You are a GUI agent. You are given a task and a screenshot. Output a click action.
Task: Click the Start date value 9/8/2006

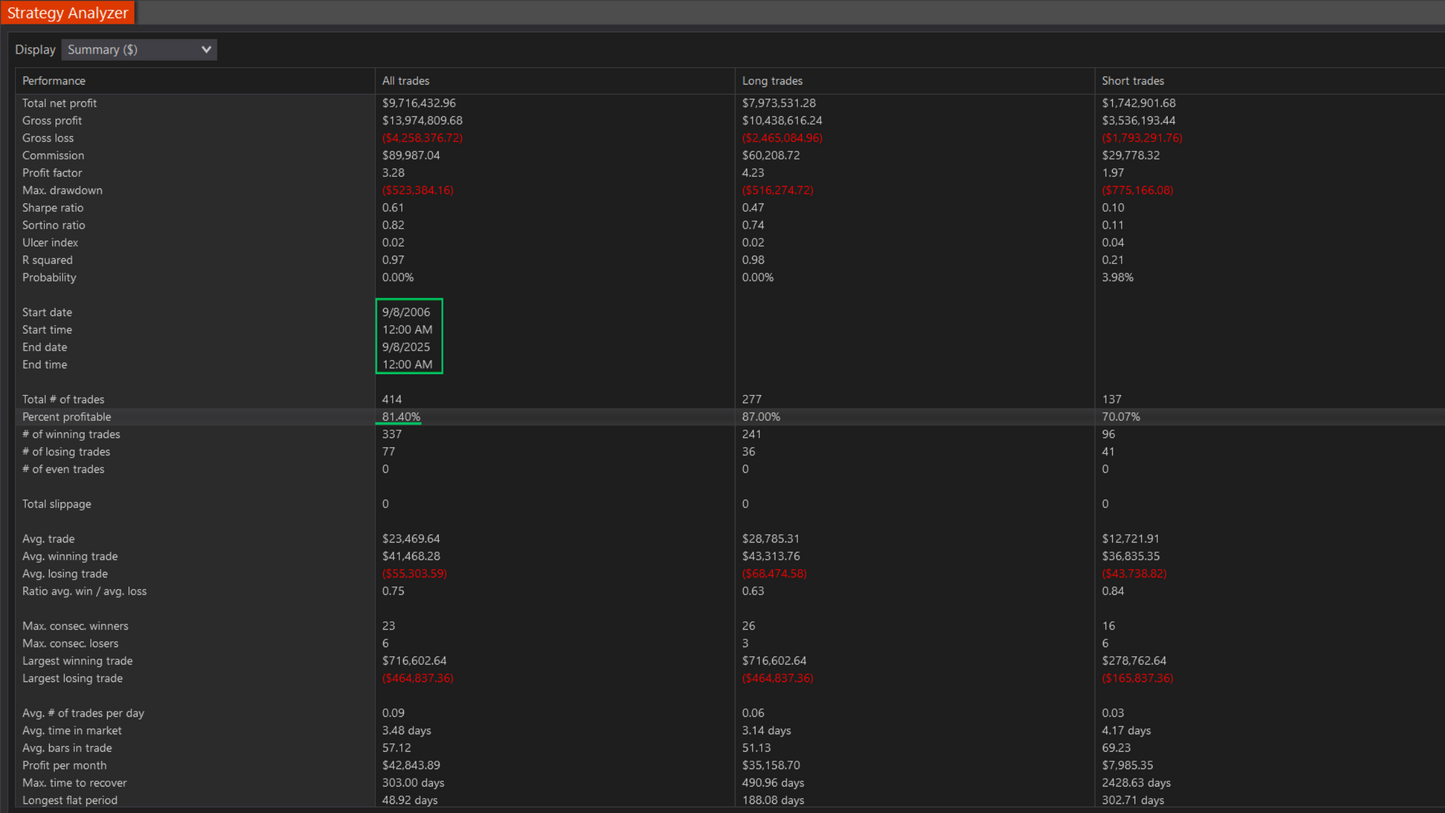(x=406, y=312)
